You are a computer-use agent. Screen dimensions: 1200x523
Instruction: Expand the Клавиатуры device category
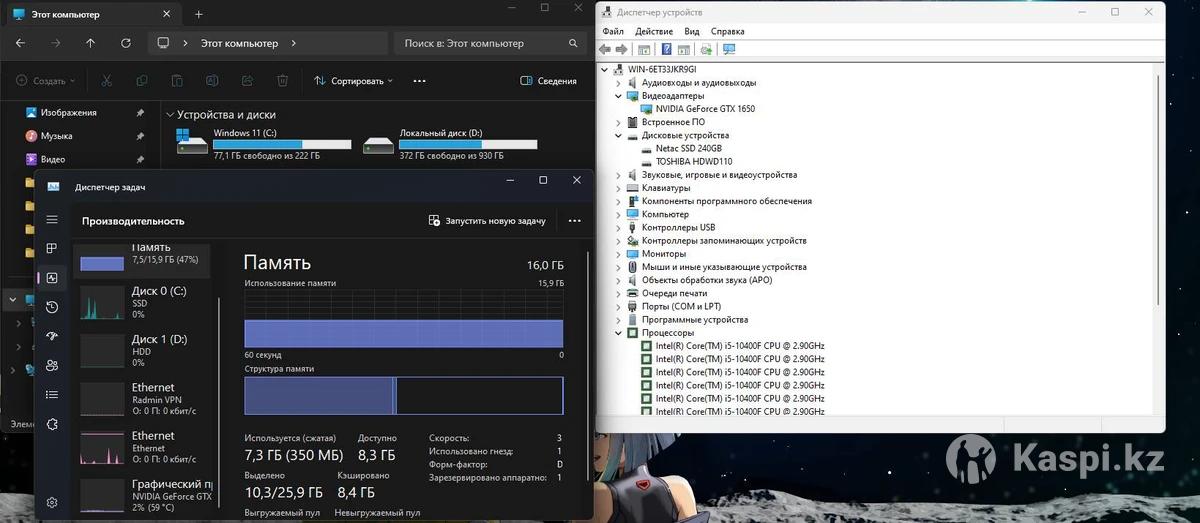pos(618,188)
